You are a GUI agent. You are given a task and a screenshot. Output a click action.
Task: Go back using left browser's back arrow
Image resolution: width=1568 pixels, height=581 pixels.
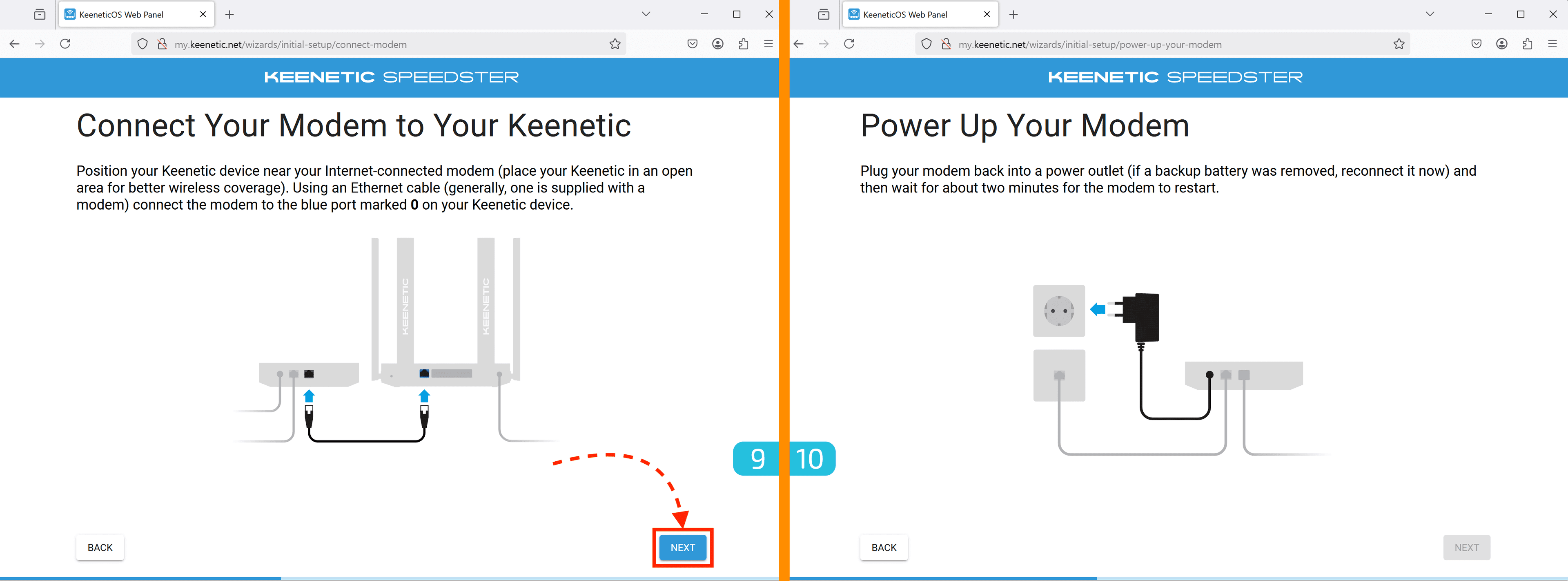coord(15,44)
